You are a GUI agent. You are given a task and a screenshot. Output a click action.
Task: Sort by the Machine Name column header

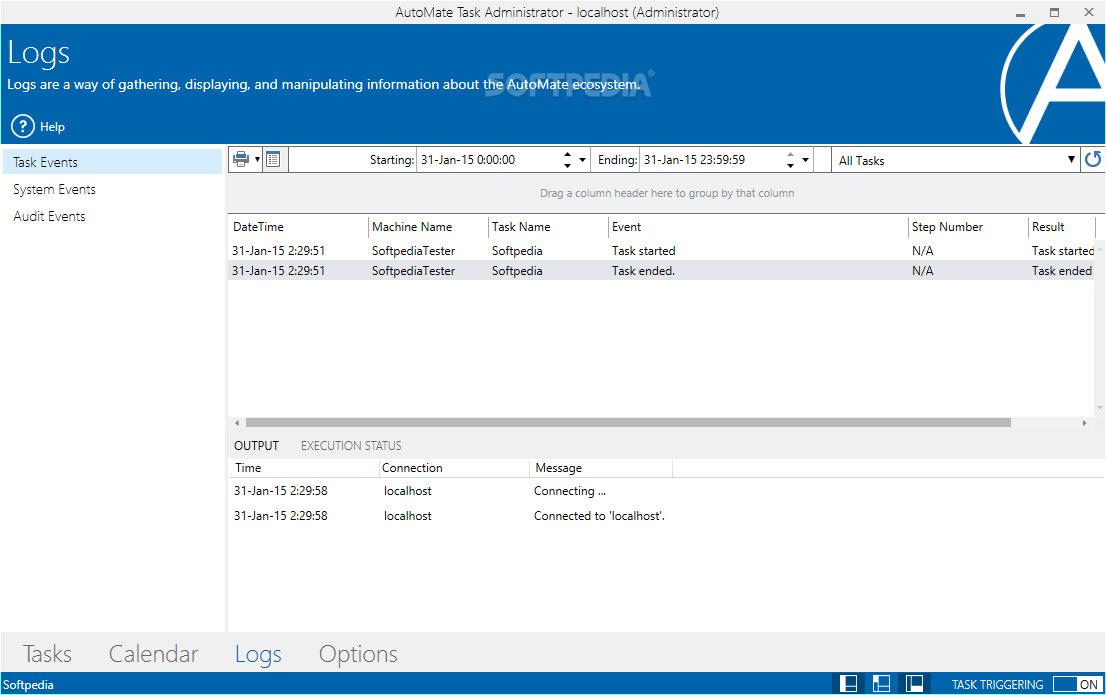pyautogui.click(x=427, y=227)
